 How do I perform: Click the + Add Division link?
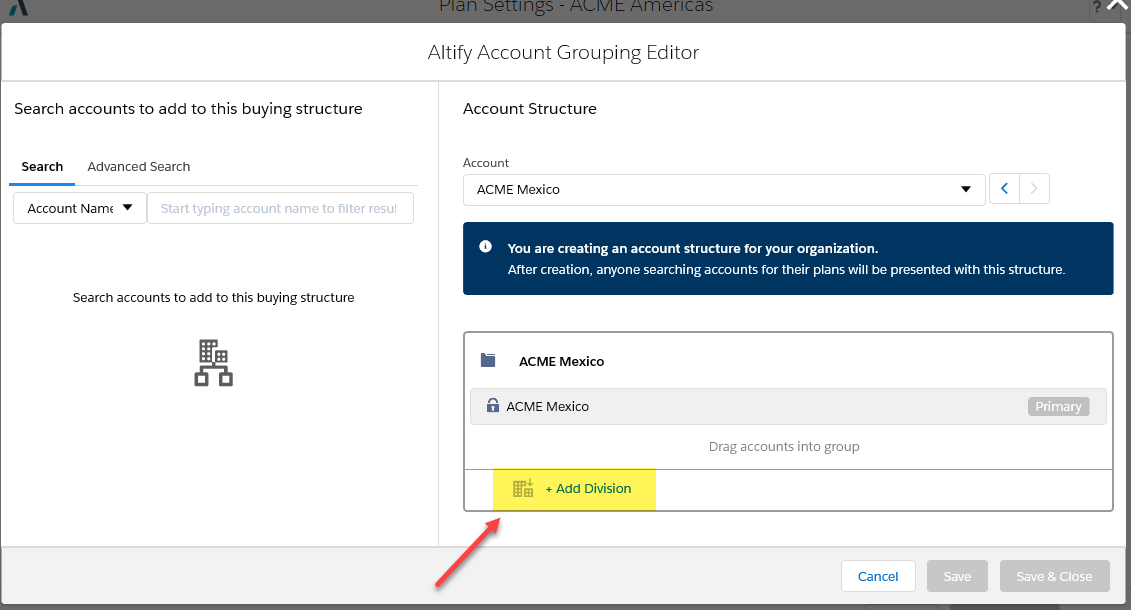pos(588,489)
